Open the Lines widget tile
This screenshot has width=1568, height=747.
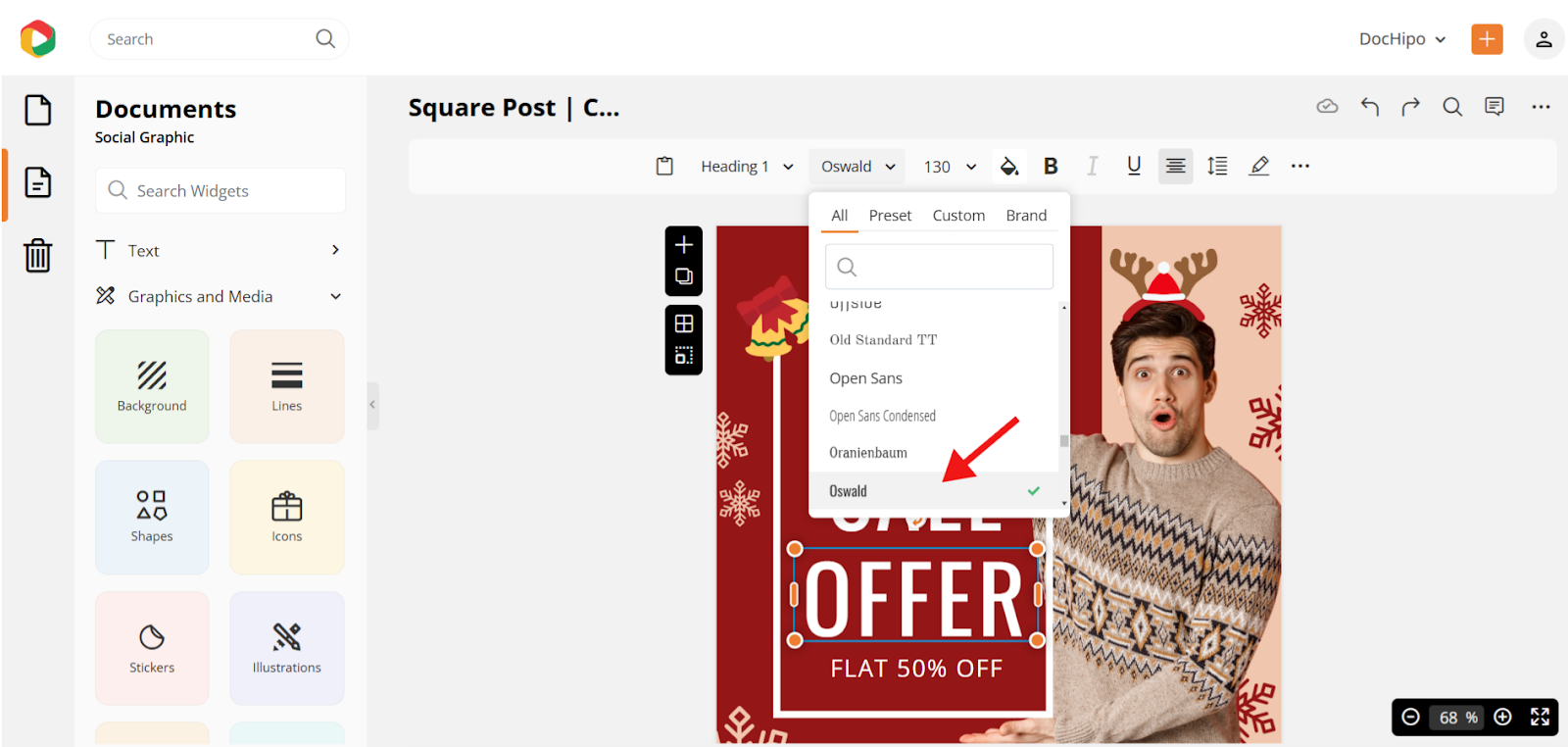[287, 386]
